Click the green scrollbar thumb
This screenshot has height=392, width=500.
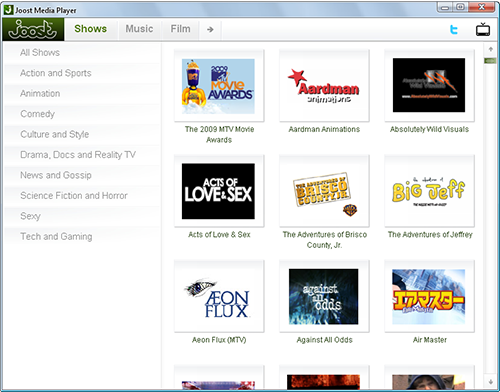click(490, 61)
